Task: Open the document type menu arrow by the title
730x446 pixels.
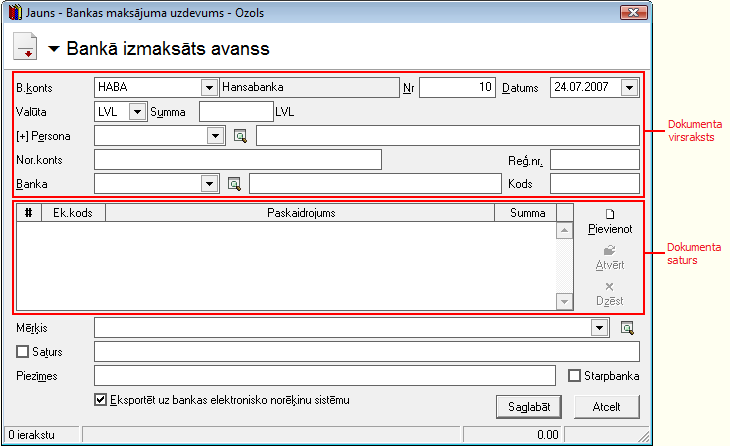Action: (54, 48)
